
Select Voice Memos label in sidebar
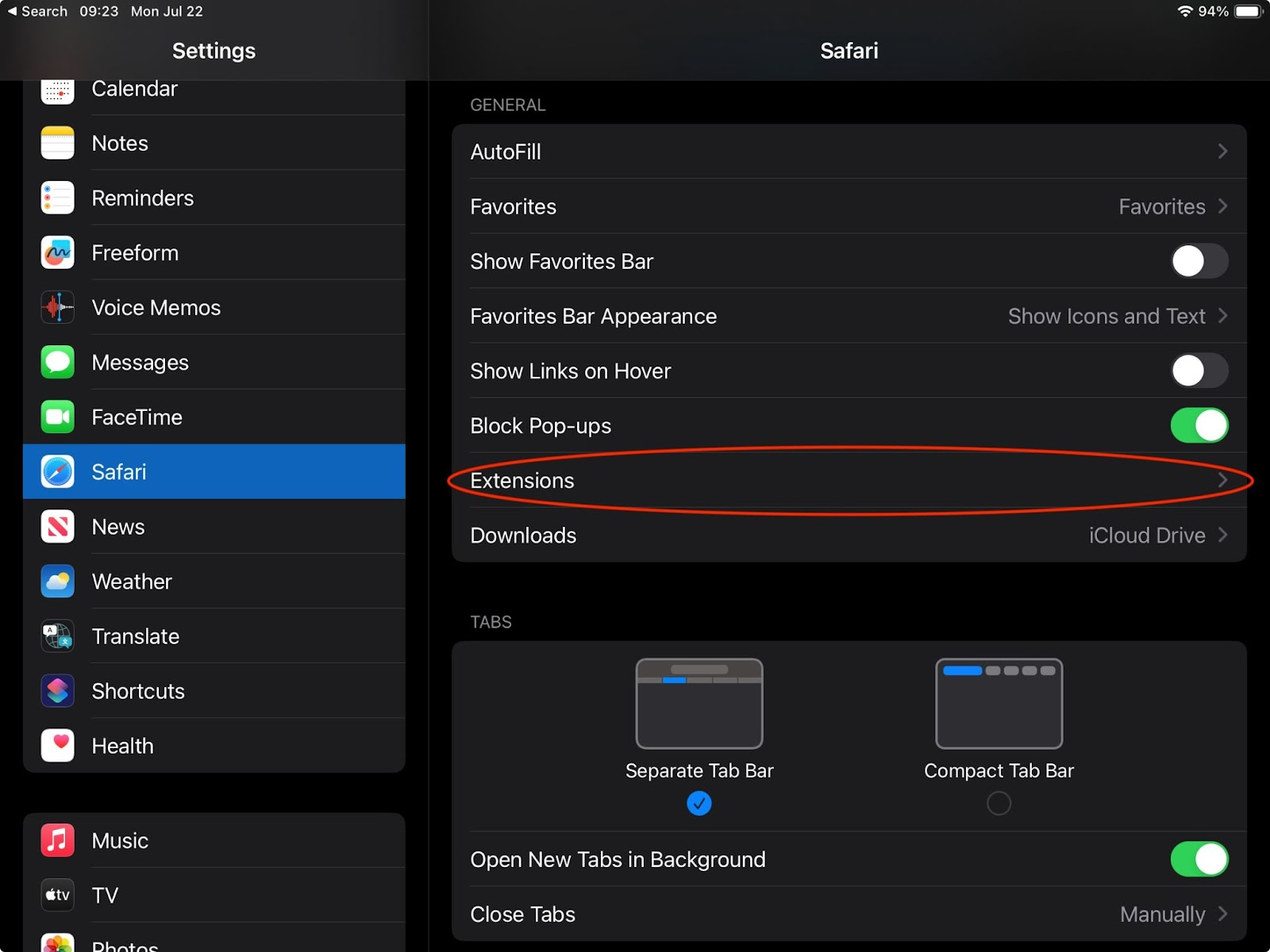156,308
